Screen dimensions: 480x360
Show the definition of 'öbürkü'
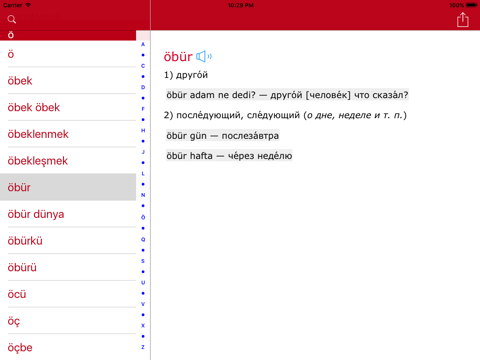pyautogui.click(x=68, y=241)
